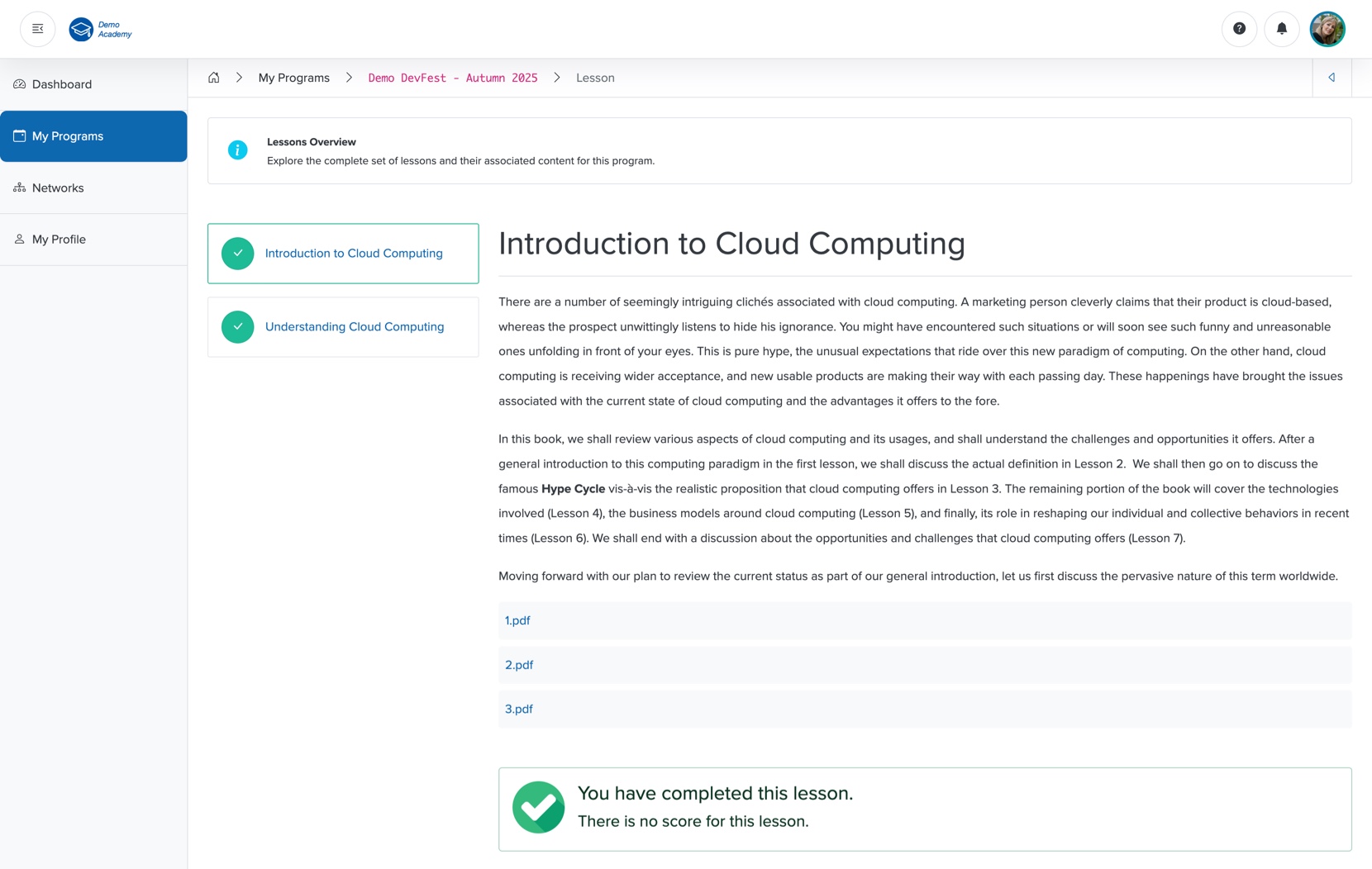Go to Dashboard in the sidebar

click(62, 84)
